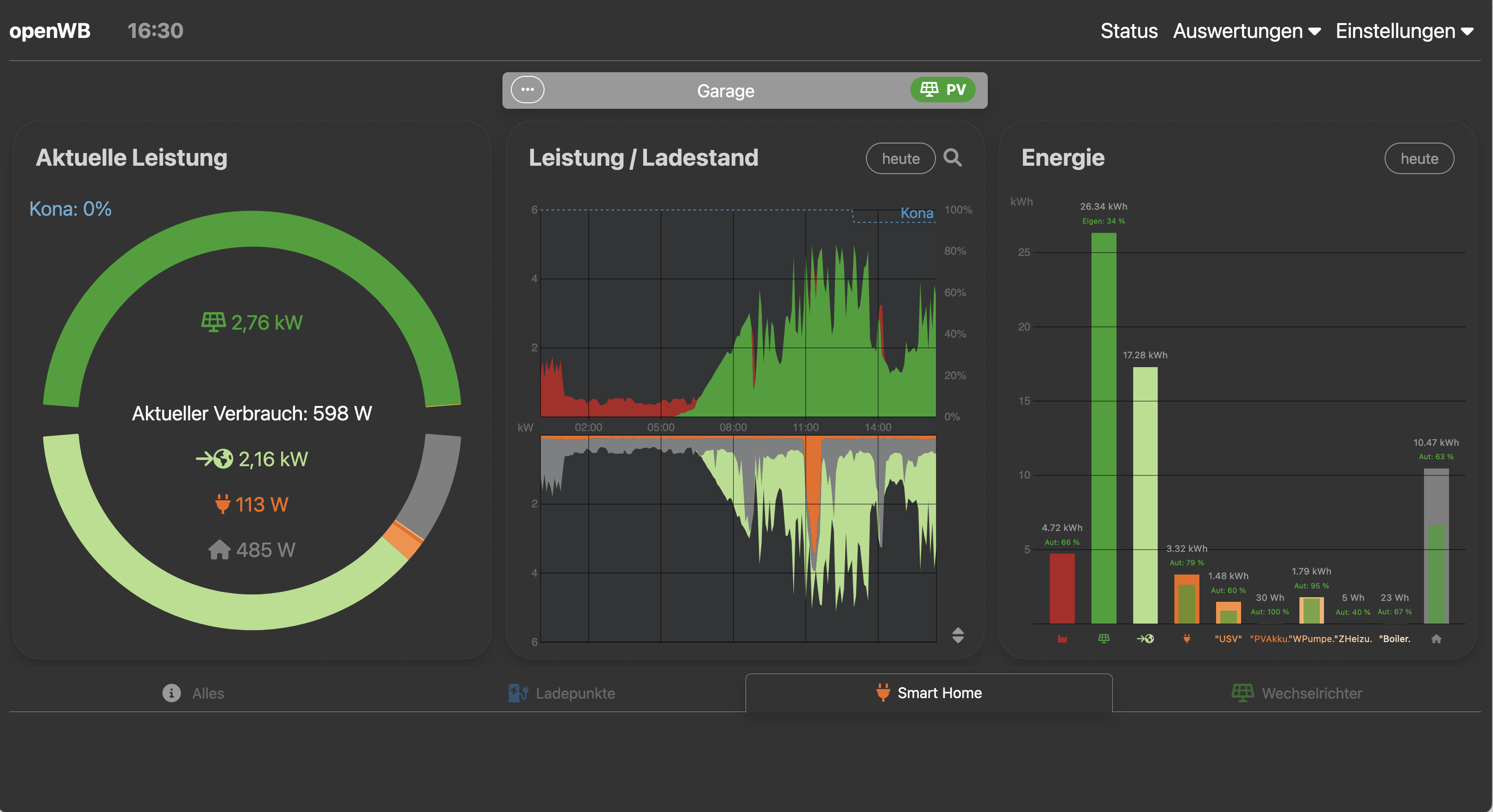
Task: Click the magnifier zoom icon in Leistung chart
Action: coord(952,158)
